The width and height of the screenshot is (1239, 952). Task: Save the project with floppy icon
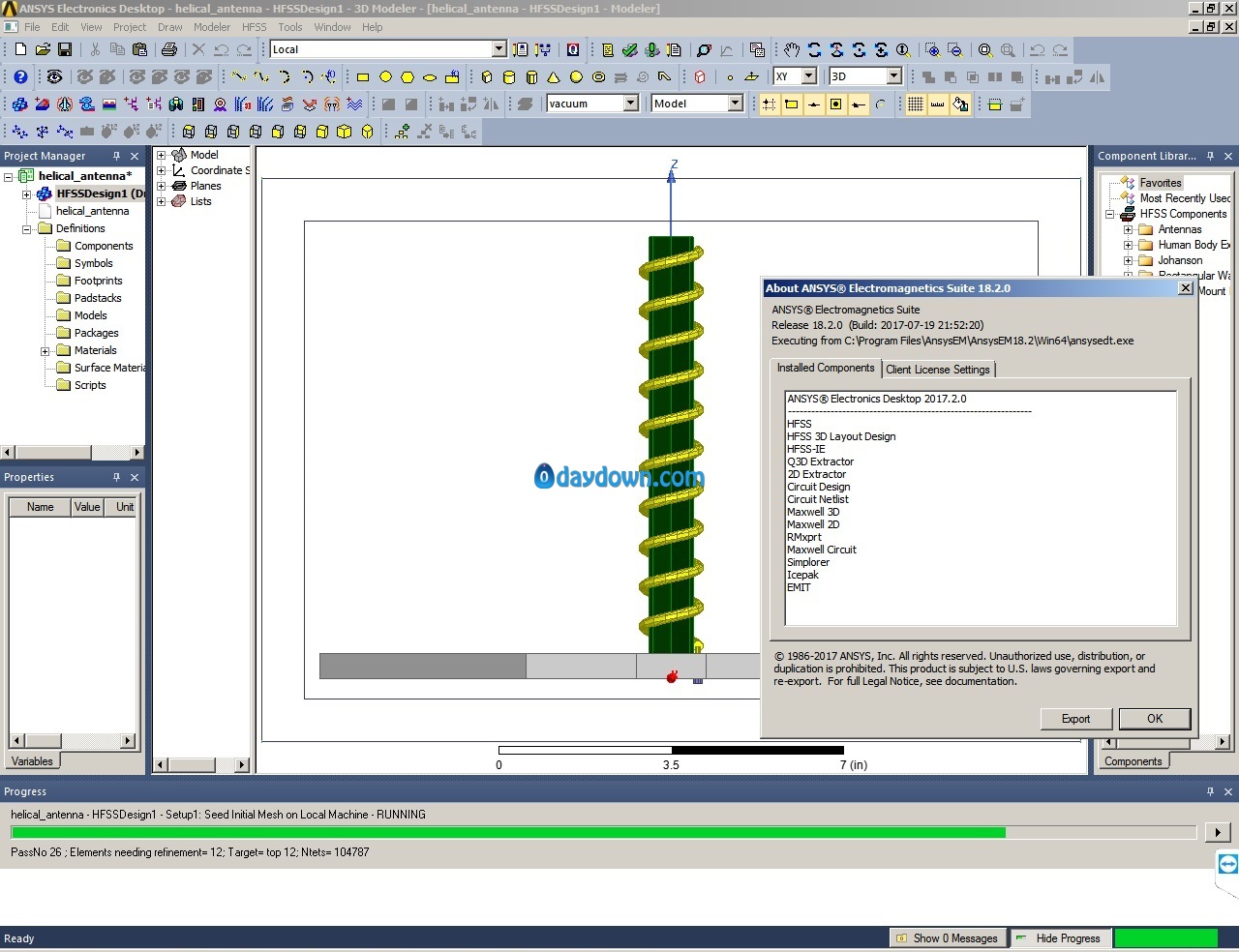(65, 49)
